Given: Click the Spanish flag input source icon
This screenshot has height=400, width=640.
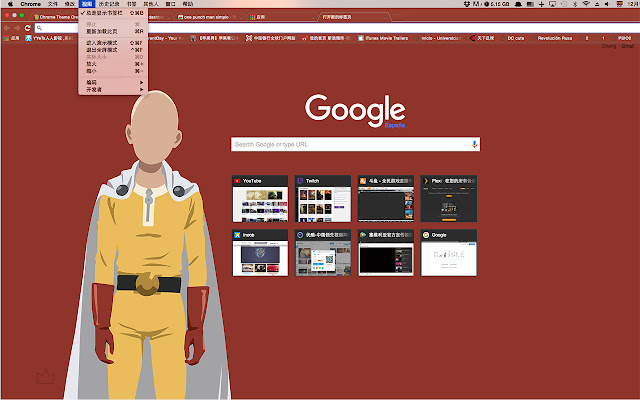Looking at the screenshot, I should click(x=619, y=4).
